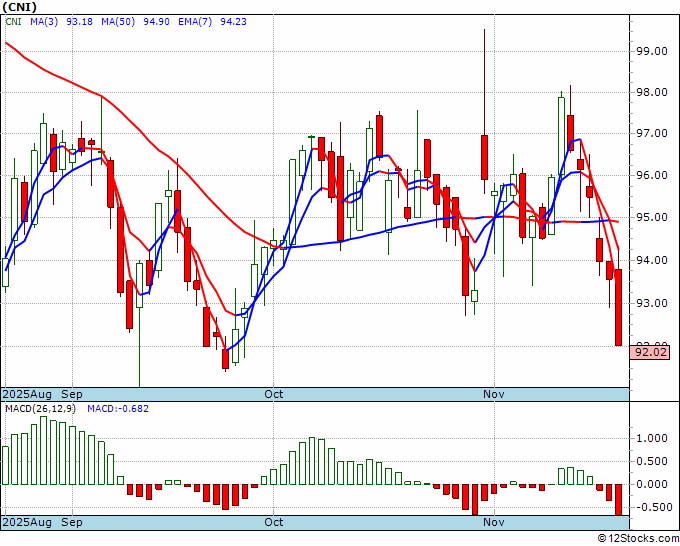Click the latest red candlestick near 92.02
The width and height of the screenshot is (680, 546).
click(618, 307)
